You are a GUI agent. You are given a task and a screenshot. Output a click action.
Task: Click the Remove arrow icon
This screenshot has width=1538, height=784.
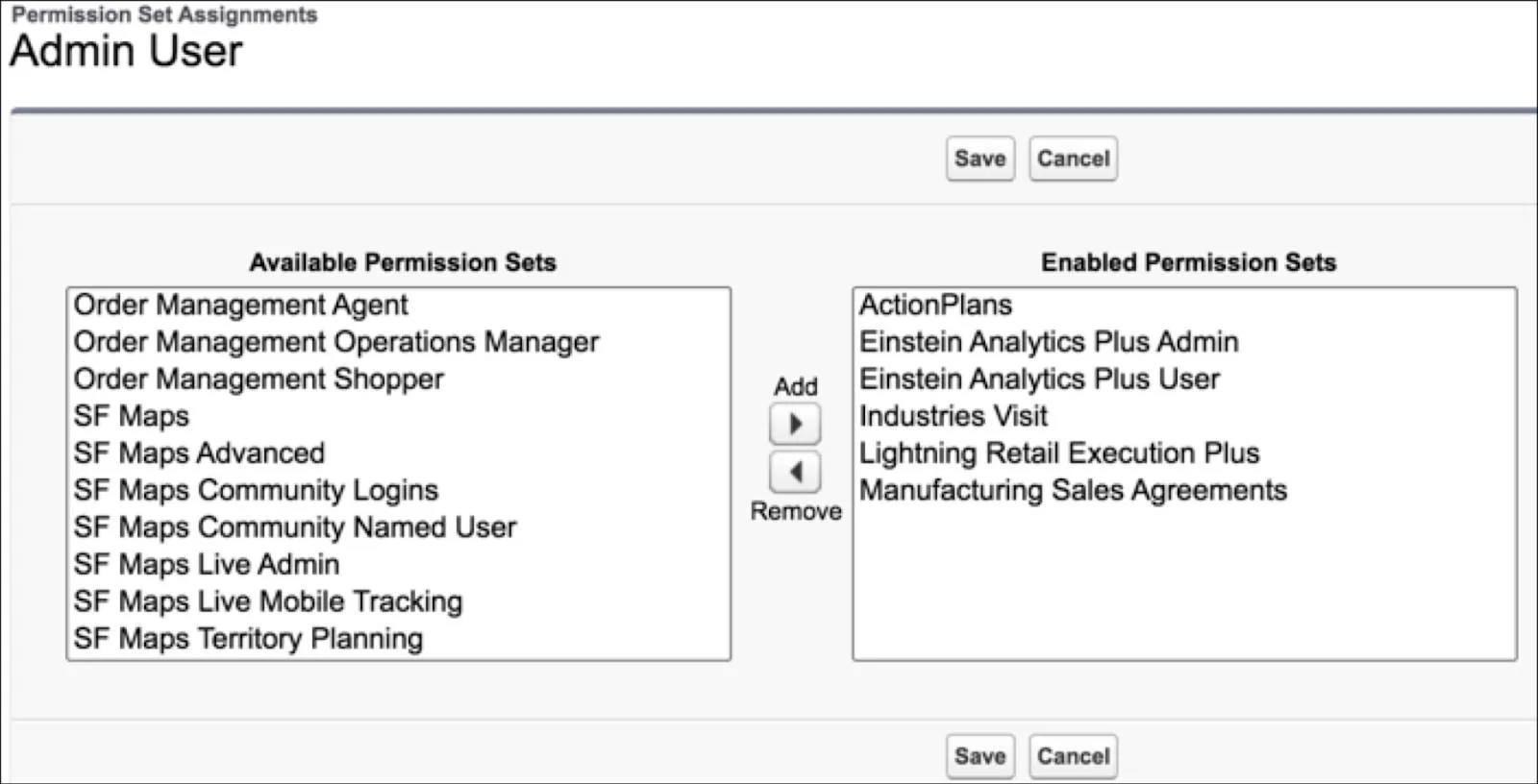tap(794, 473)
